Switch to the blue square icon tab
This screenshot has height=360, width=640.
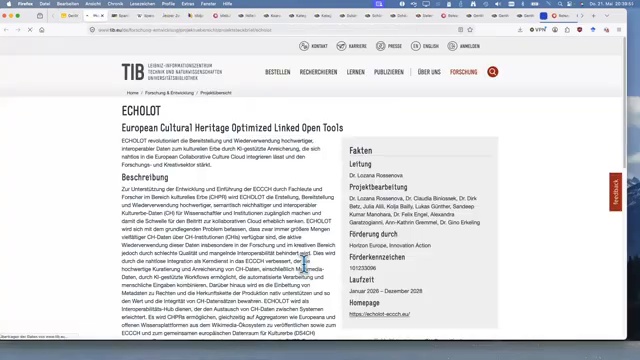543,16
